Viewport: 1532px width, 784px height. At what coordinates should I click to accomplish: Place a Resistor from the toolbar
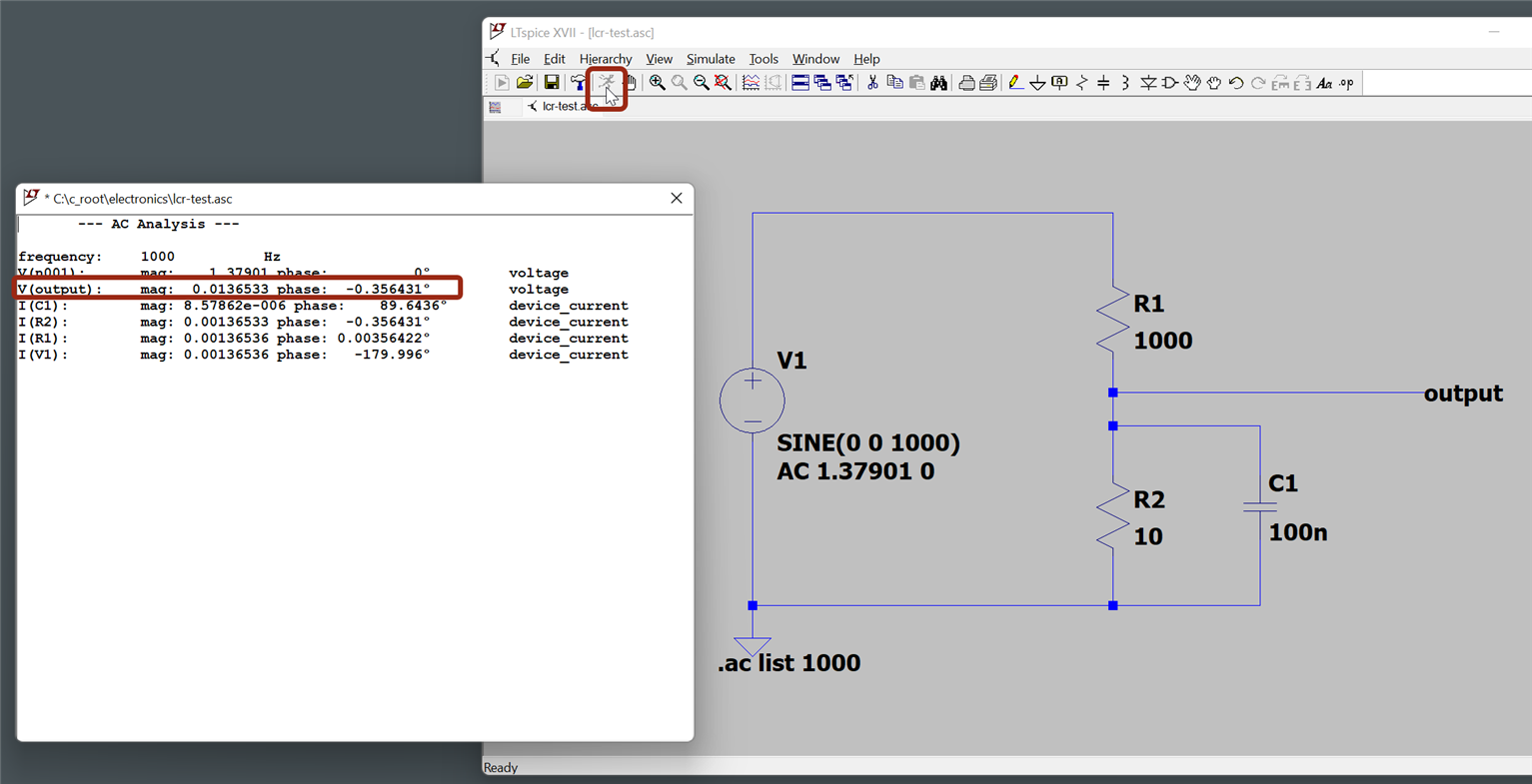pyautogui.click(x=1081, y=83)
